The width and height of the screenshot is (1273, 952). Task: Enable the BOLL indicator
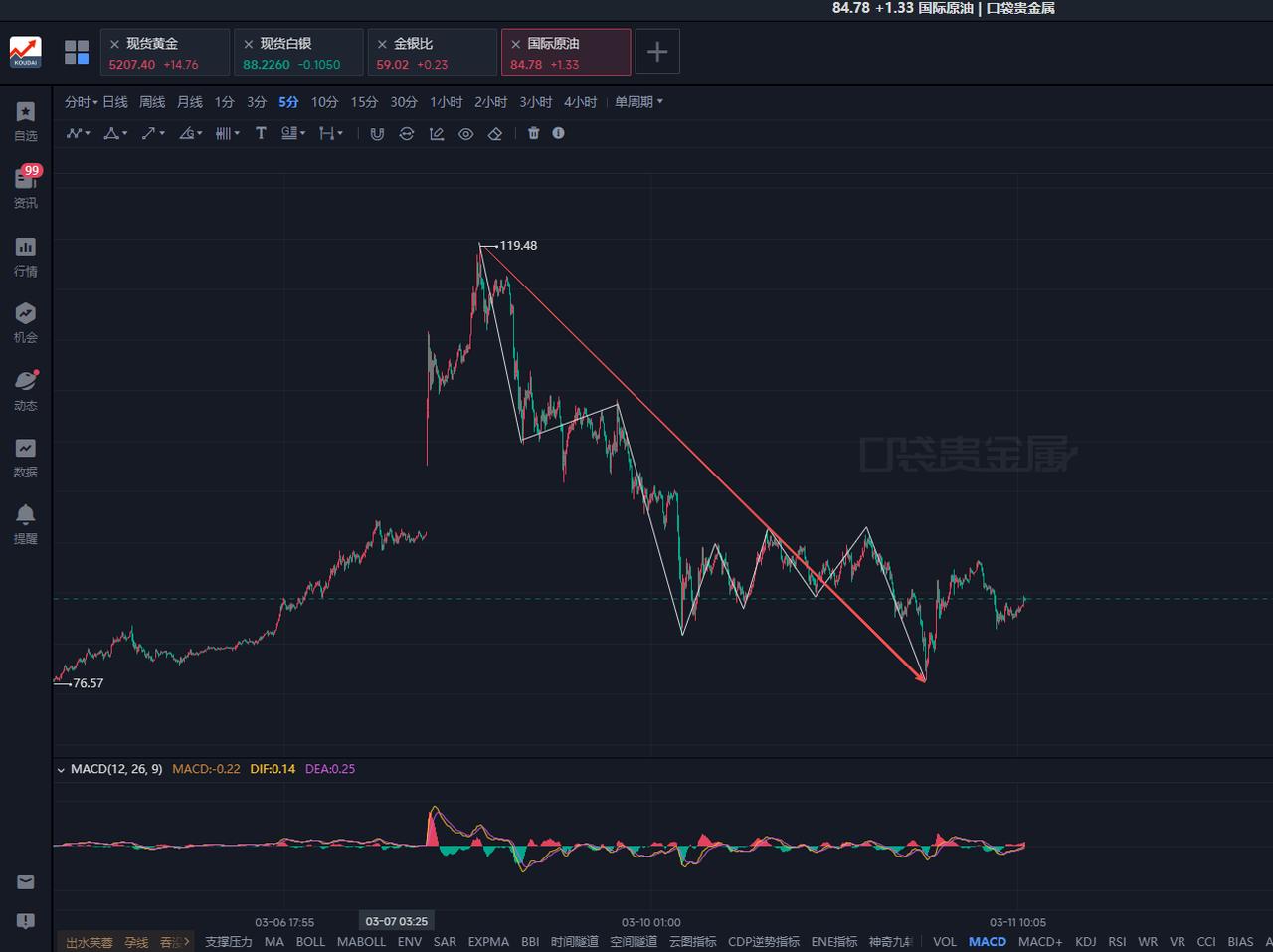click(x=310, y=941)
